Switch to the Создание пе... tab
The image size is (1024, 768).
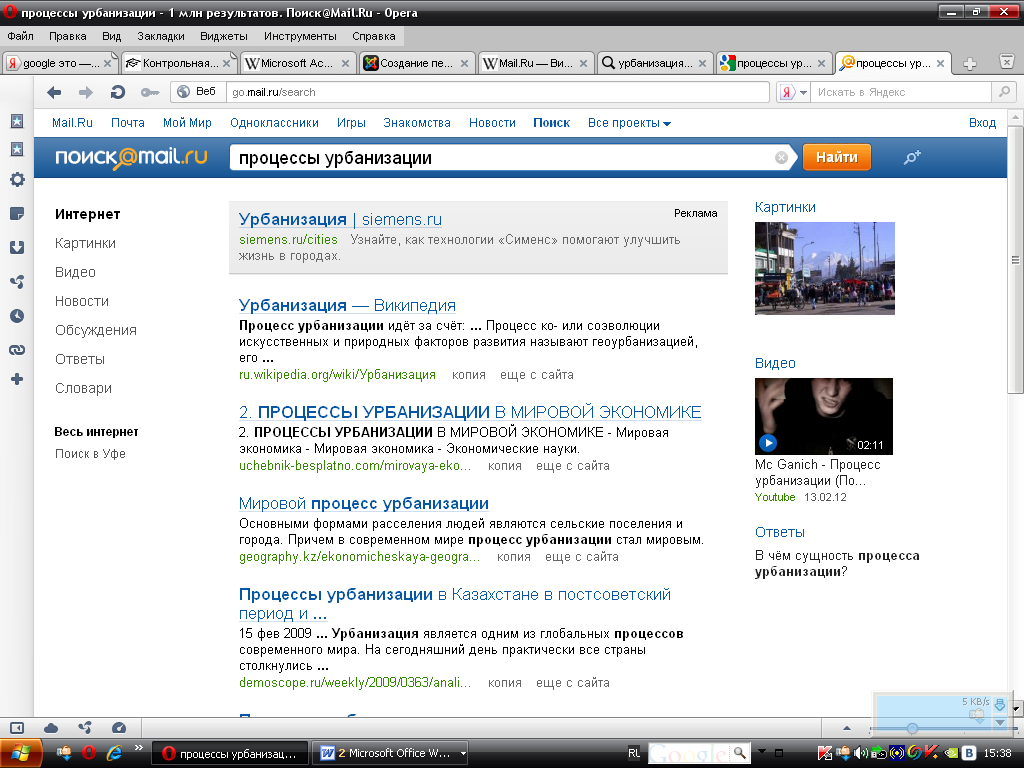tap(416, 63)
